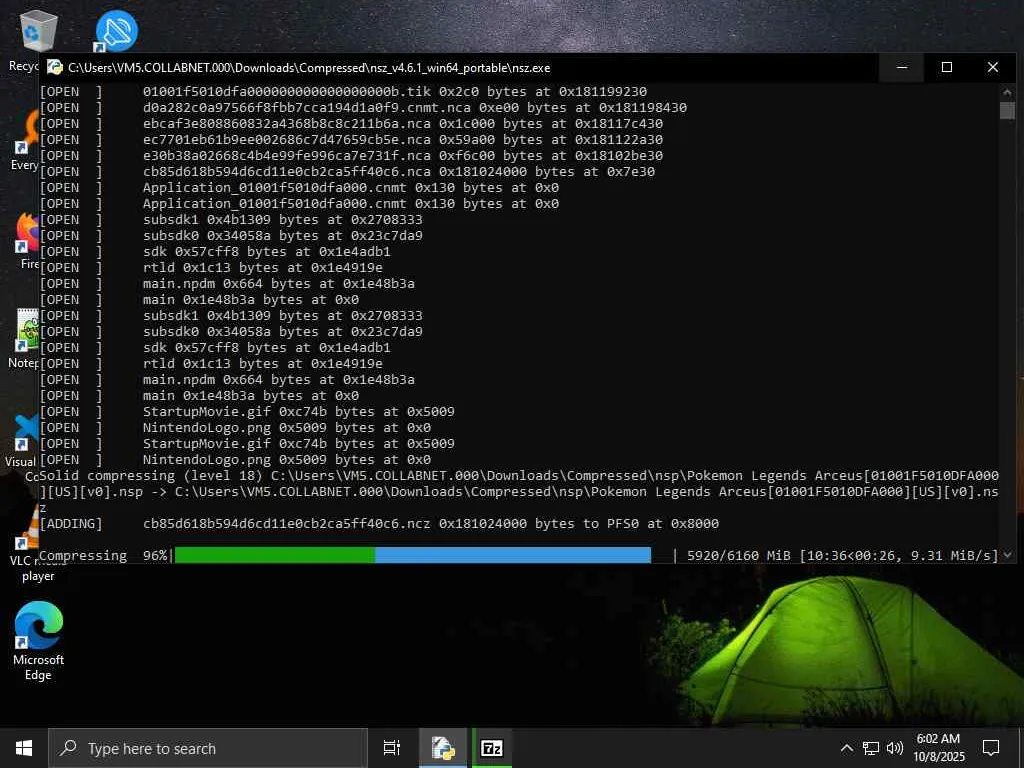Click the console title path text
The height and width of the screenshot is (768, 1024).
pos(309,68)
